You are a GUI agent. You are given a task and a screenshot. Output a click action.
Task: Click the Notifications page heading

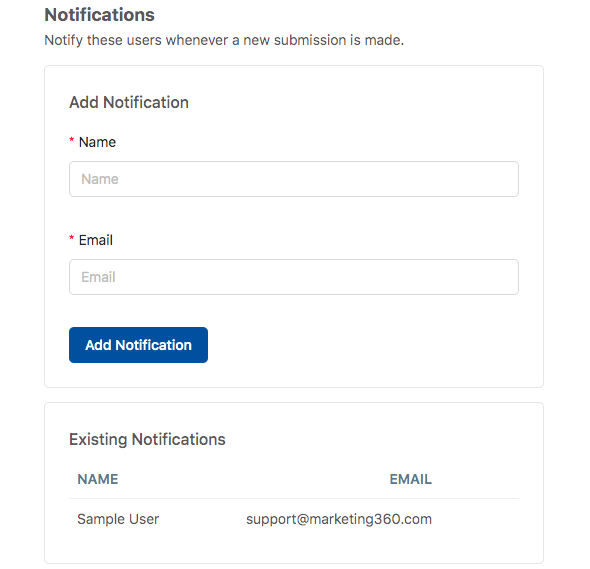tap(99, 15)
